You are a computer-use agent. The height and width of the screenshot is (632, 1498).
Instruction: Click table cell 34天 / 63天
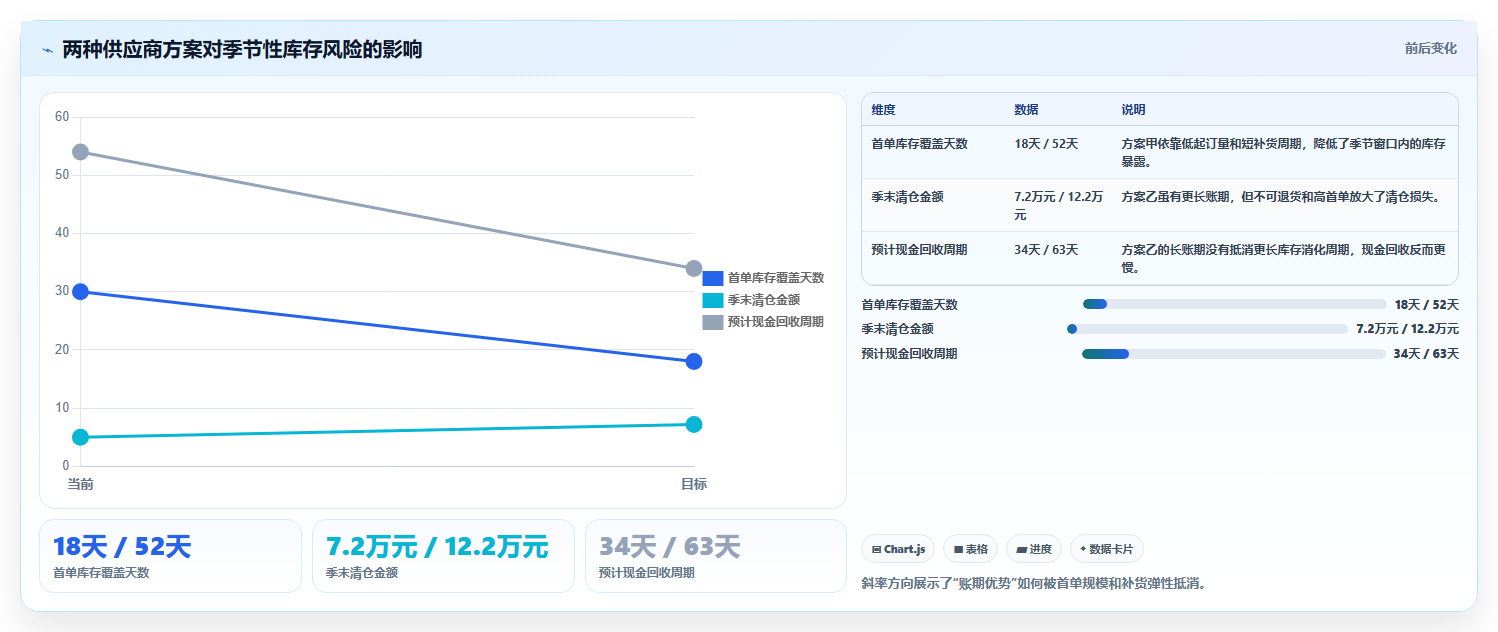click(1046, 250)
